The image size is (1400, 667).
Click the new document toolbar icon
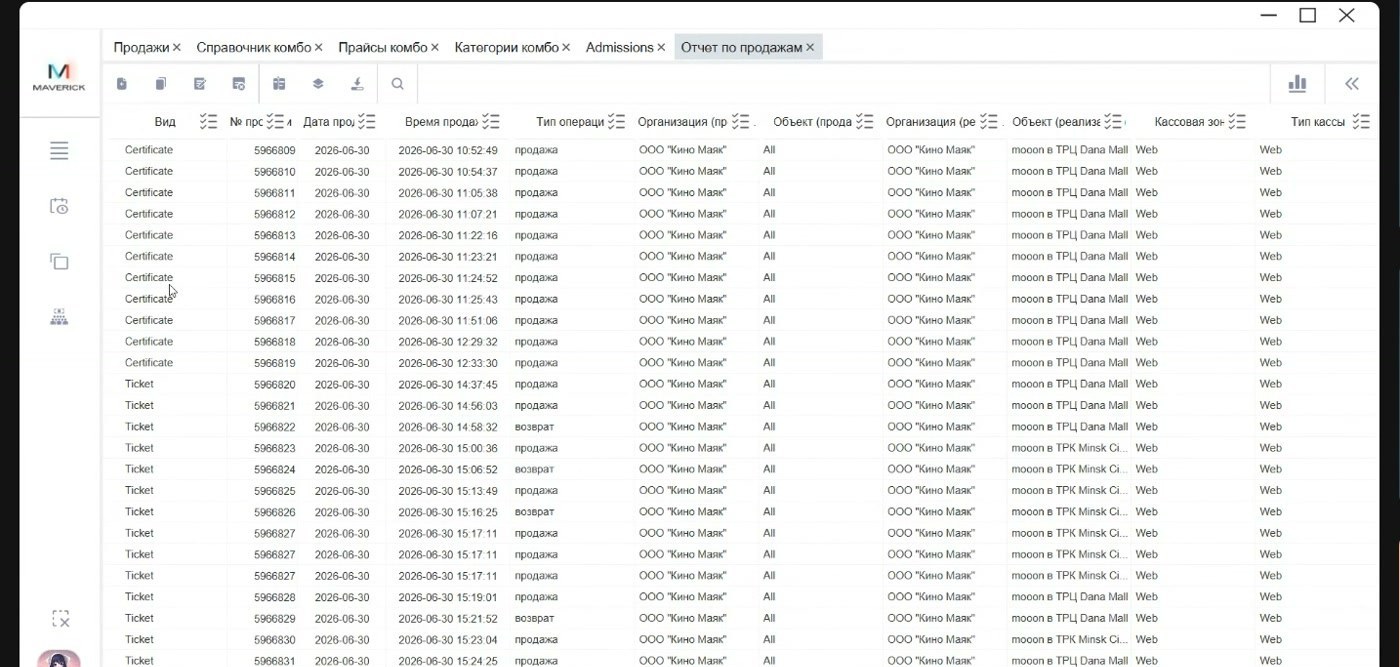[x=122, y=84]
